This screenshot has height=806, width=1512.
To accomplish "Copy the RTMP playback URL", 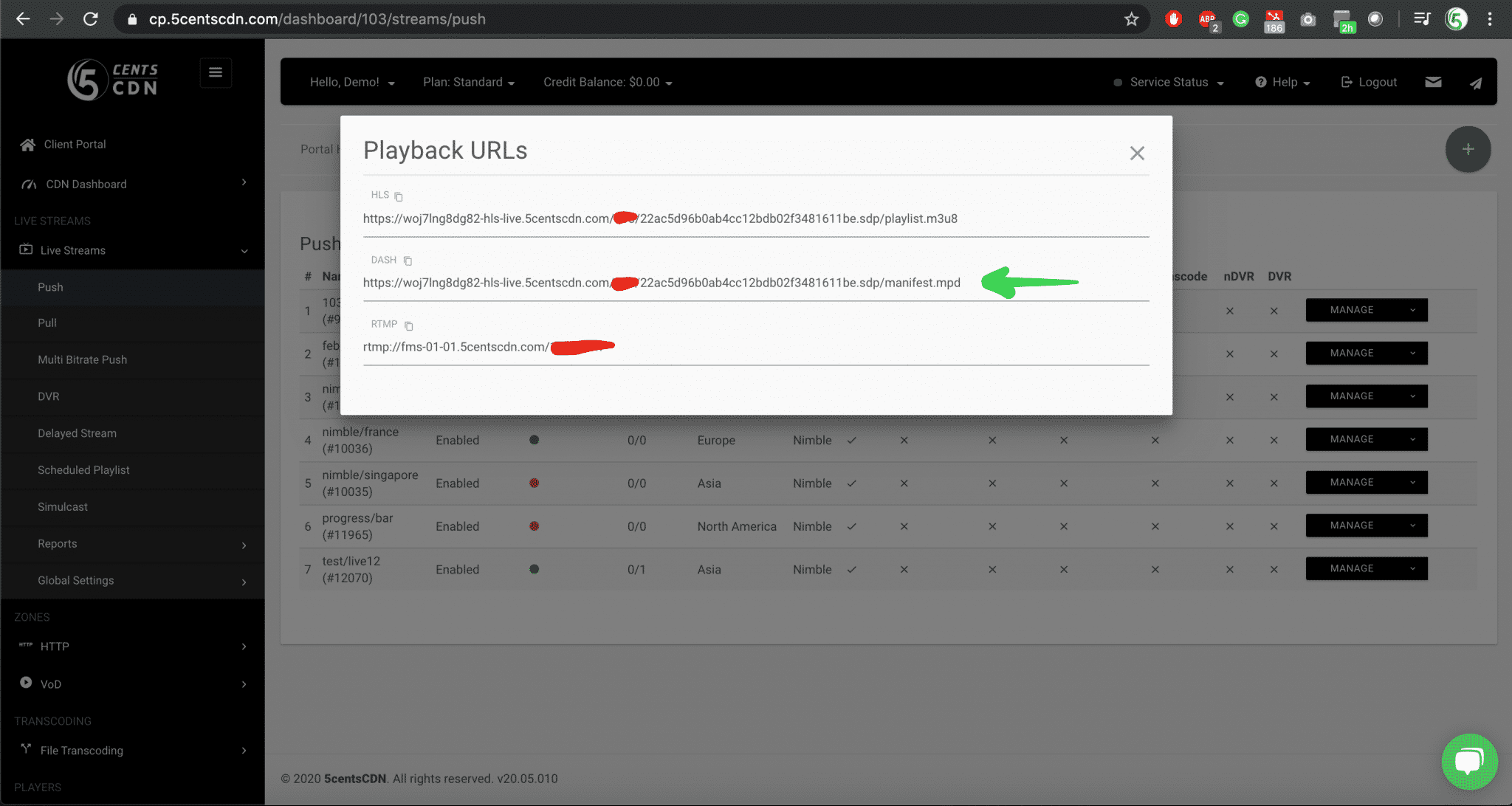I will point(408,325).
